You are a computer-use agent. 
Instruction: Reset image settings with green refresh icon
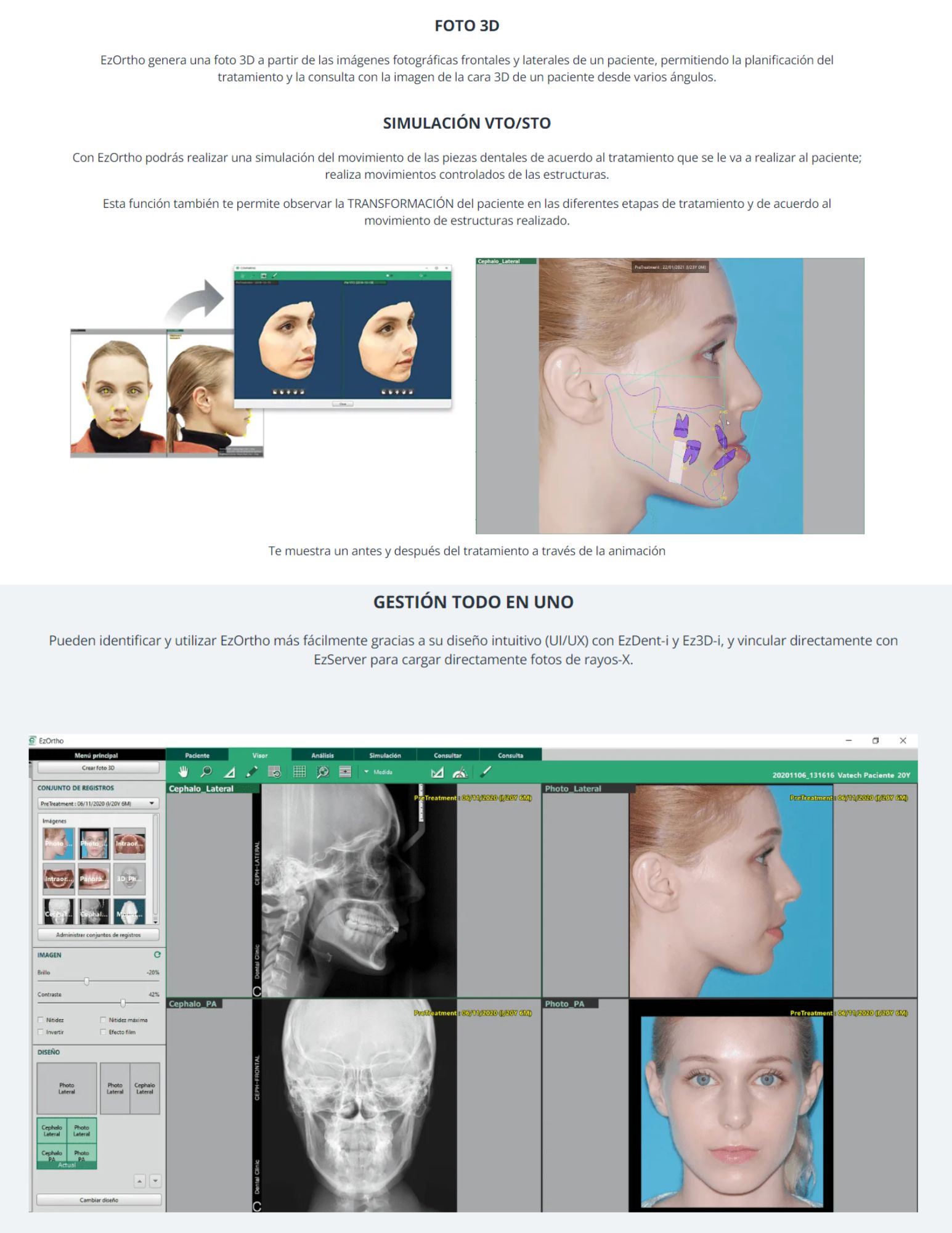pos(157,954)
